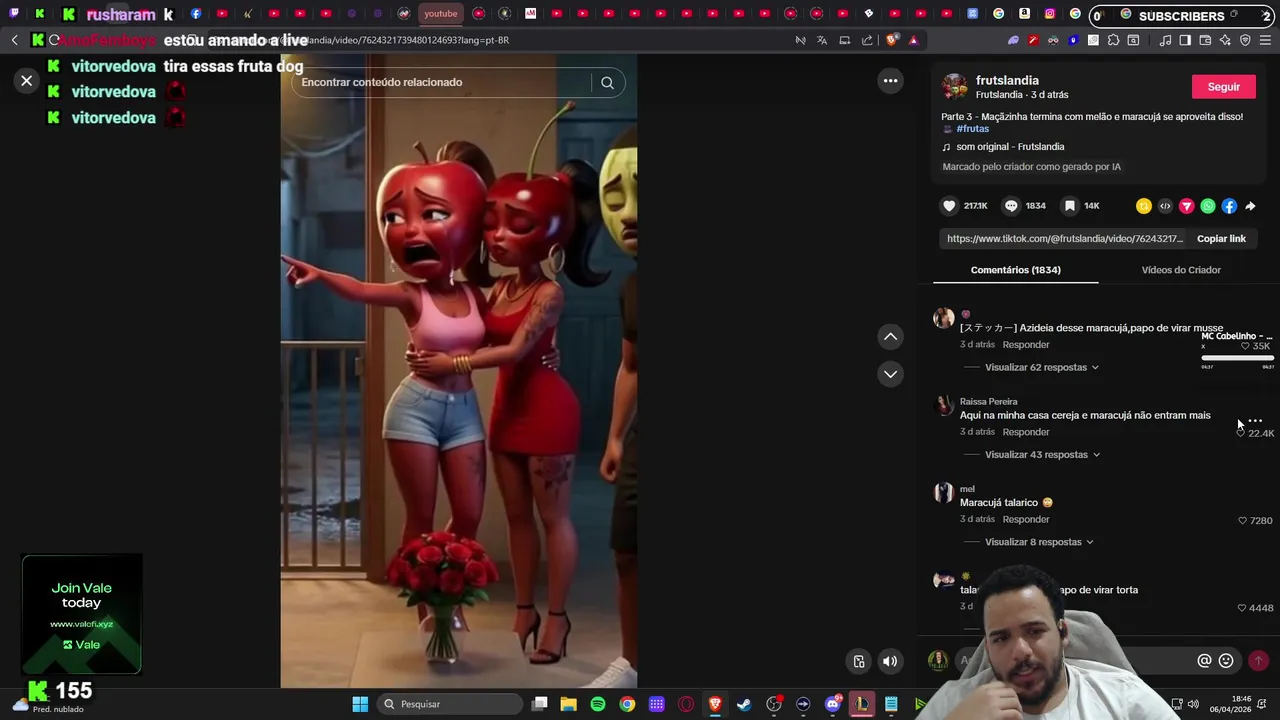
Task: Click the share page icon in address bar
Action: tap(867, 40)
